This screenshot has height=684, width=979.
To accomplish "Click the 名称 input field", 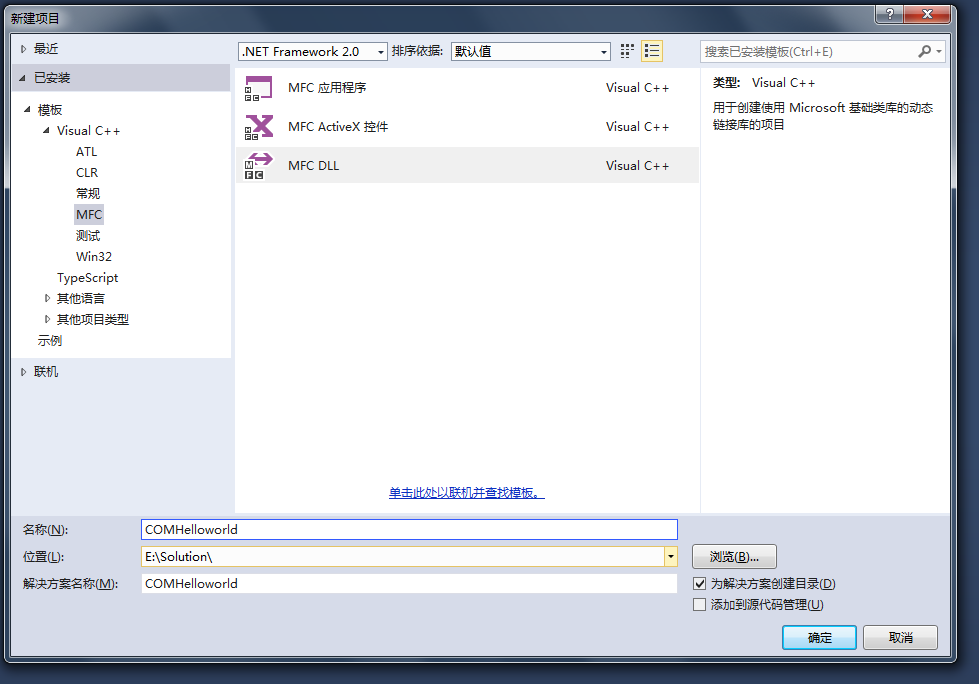I will 410,530.
